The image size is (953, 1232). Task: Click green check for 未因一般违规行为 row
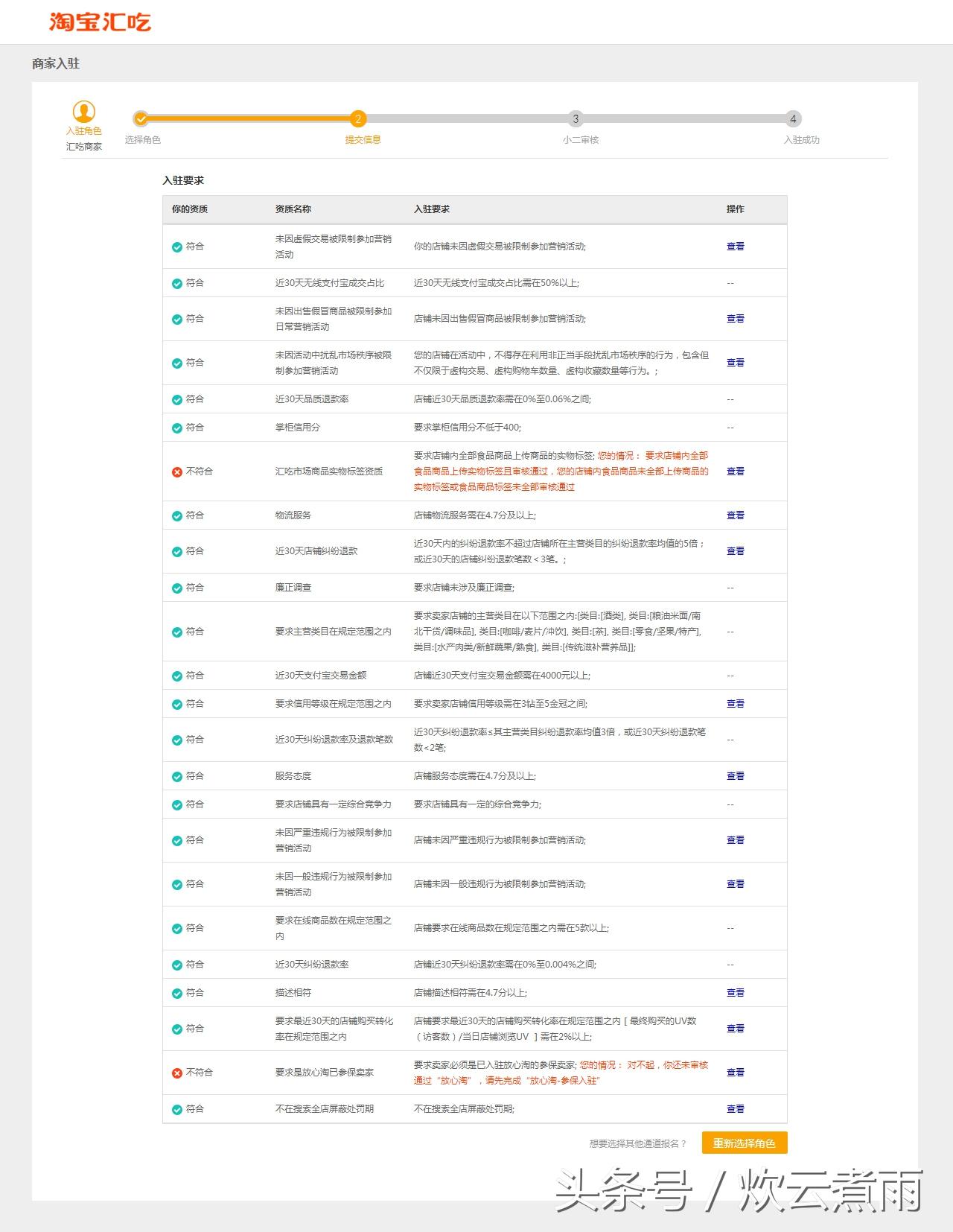click(x=177, y=884)
